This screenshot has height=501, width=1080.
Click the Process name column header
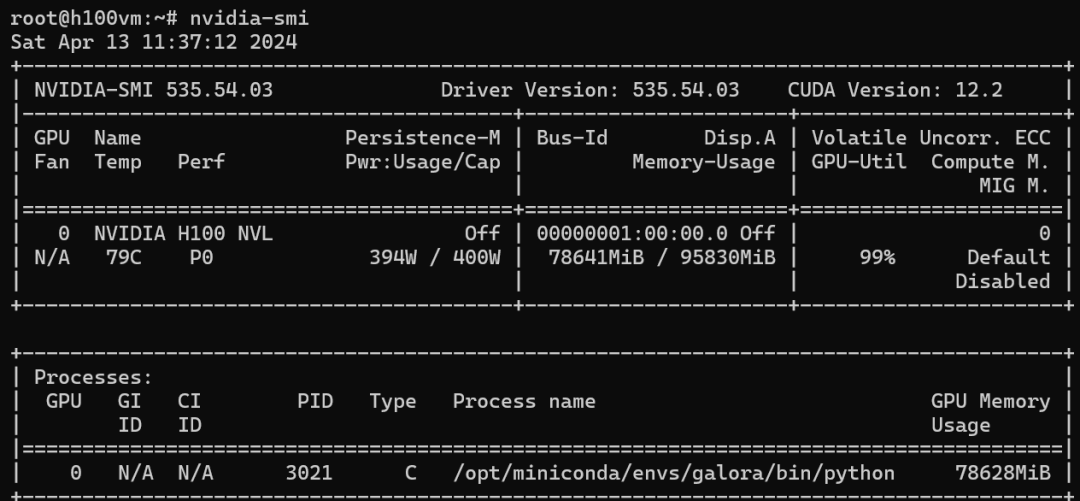point(524,401)
